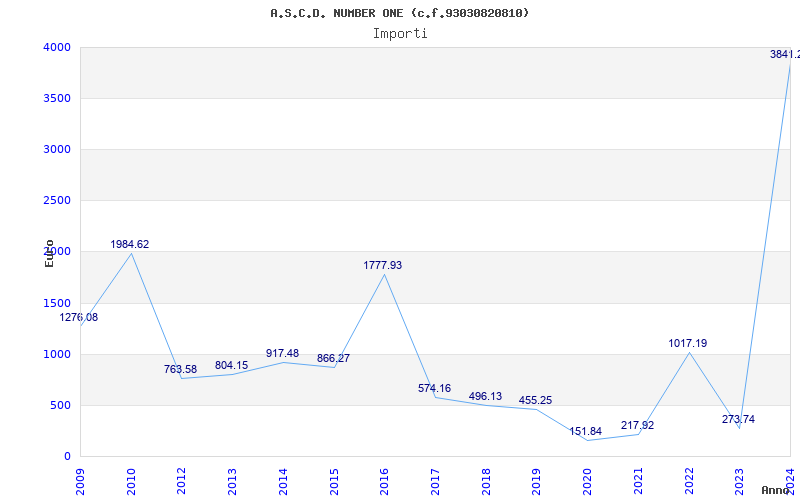Click the 2016 x-axis year label

click(x=385, y=481)
